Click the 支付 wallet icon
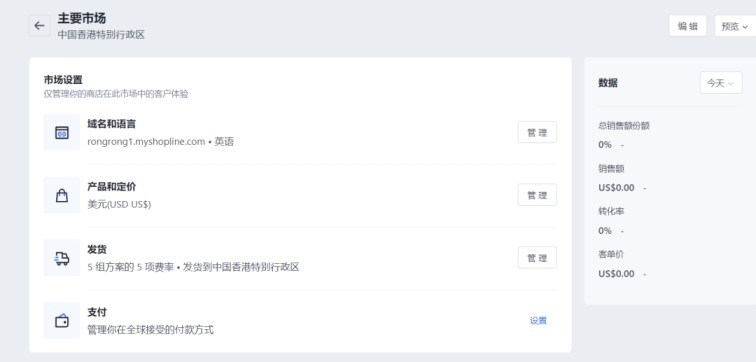 [62, 321]
